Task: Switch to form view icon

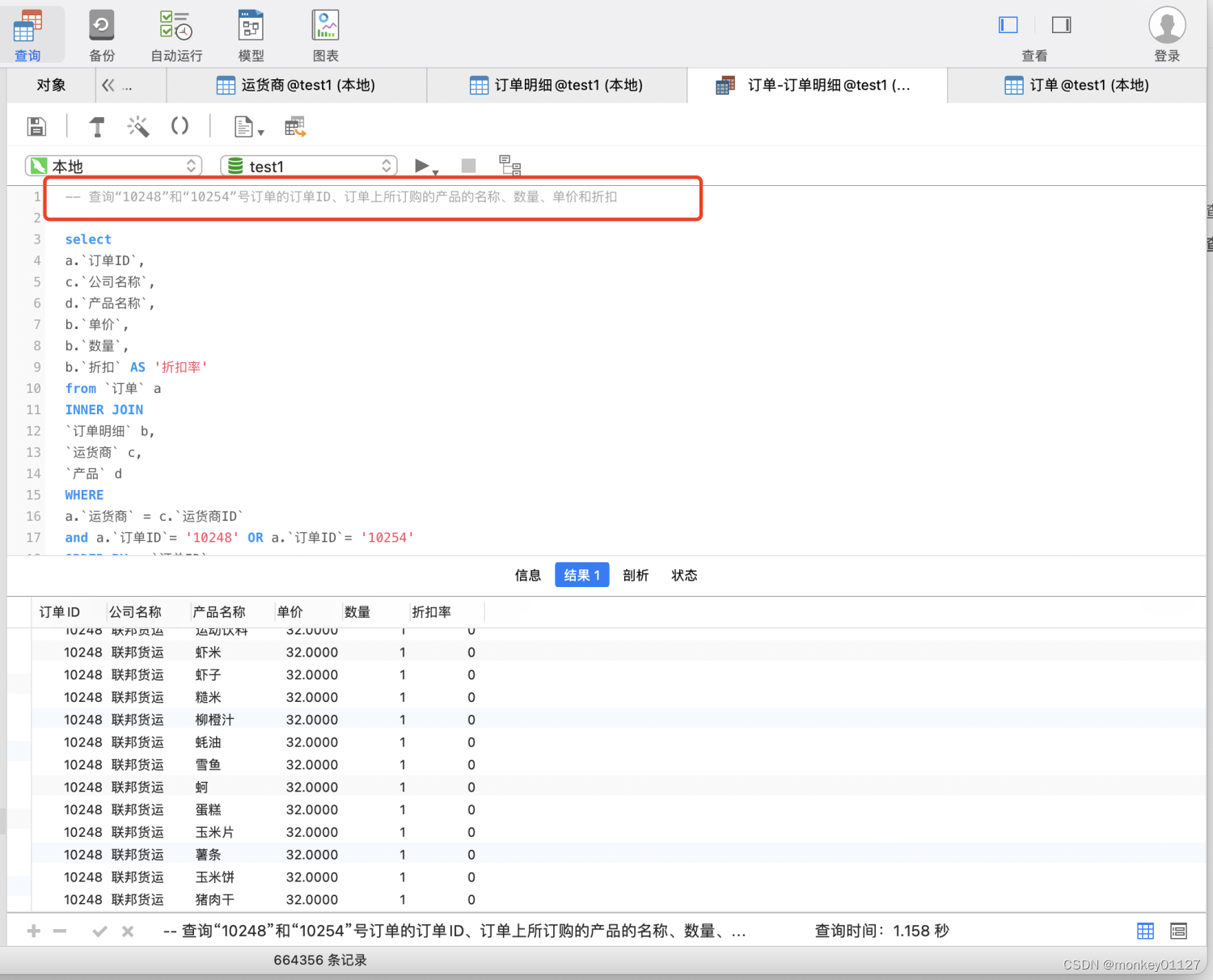Action: click(1179, 931)
